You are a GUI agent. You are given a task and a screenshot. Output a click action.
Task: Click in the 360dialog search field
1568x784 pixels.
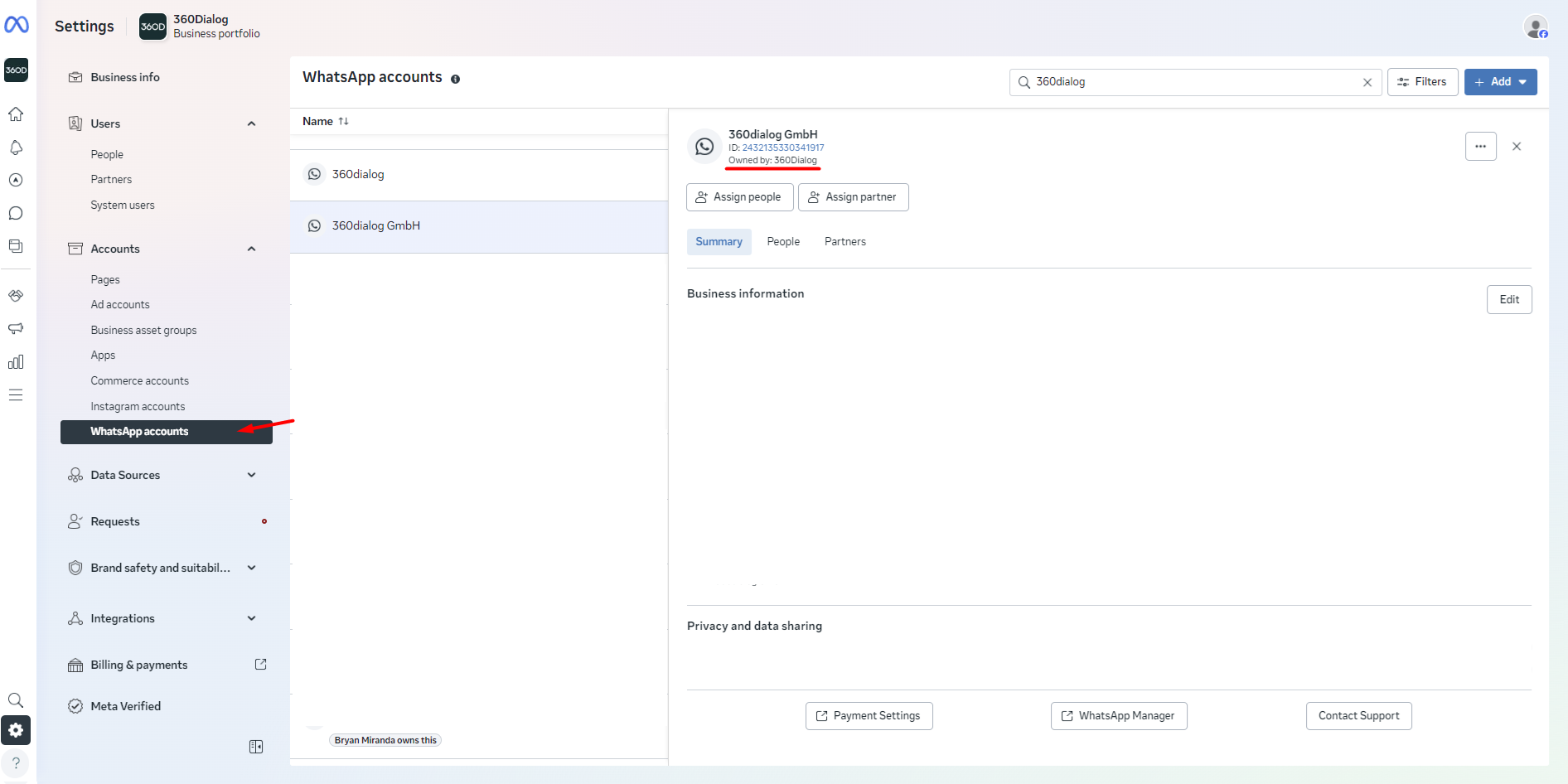click(x=1193, y=82)
